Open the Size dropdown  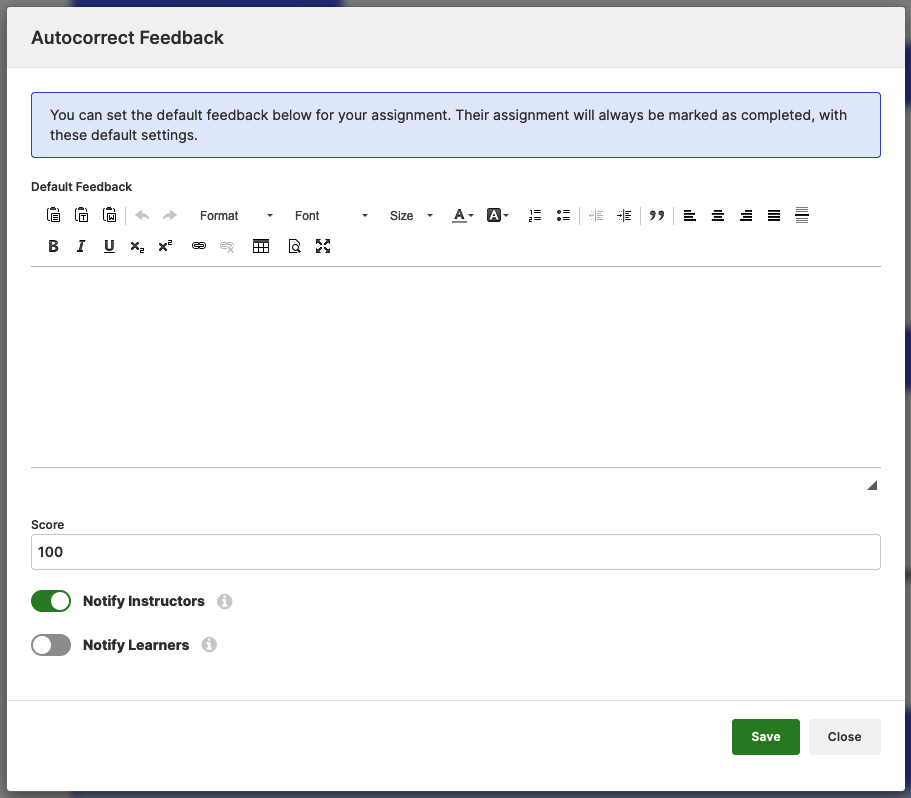(x=411, y=215)
